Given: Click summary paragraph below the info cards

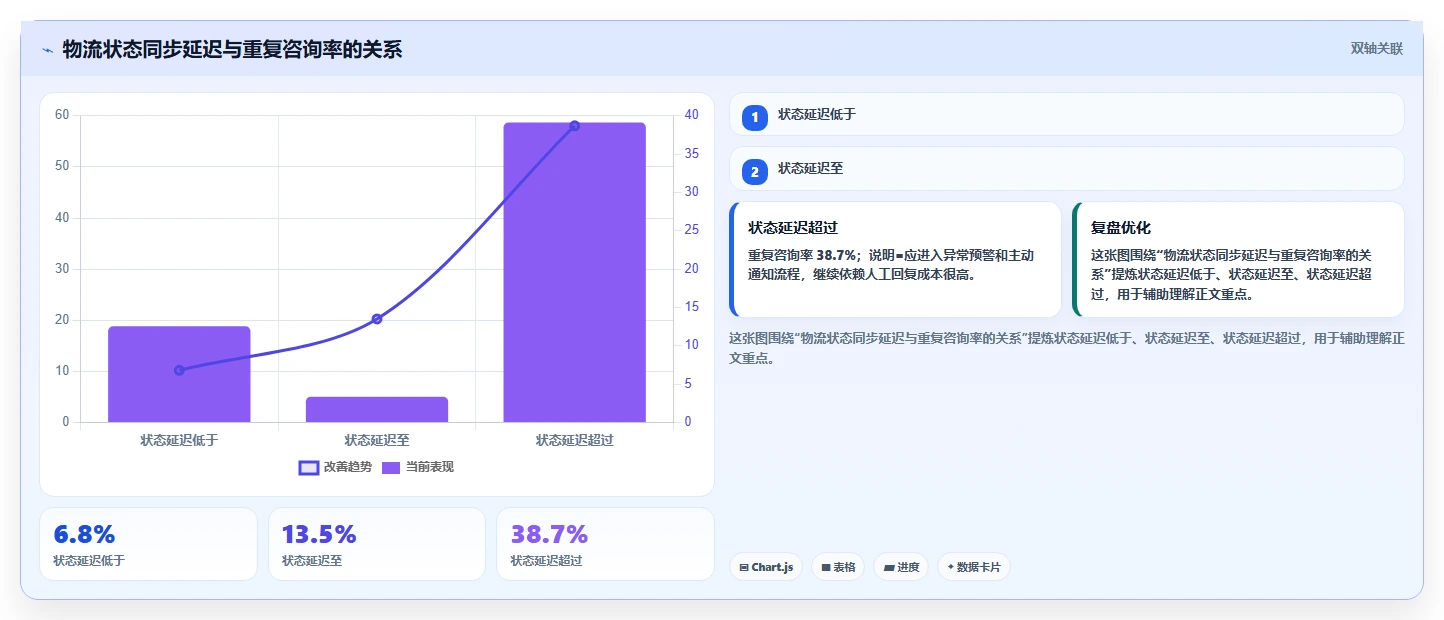Looking at the screenshot, I should [x=1067, y=348].
